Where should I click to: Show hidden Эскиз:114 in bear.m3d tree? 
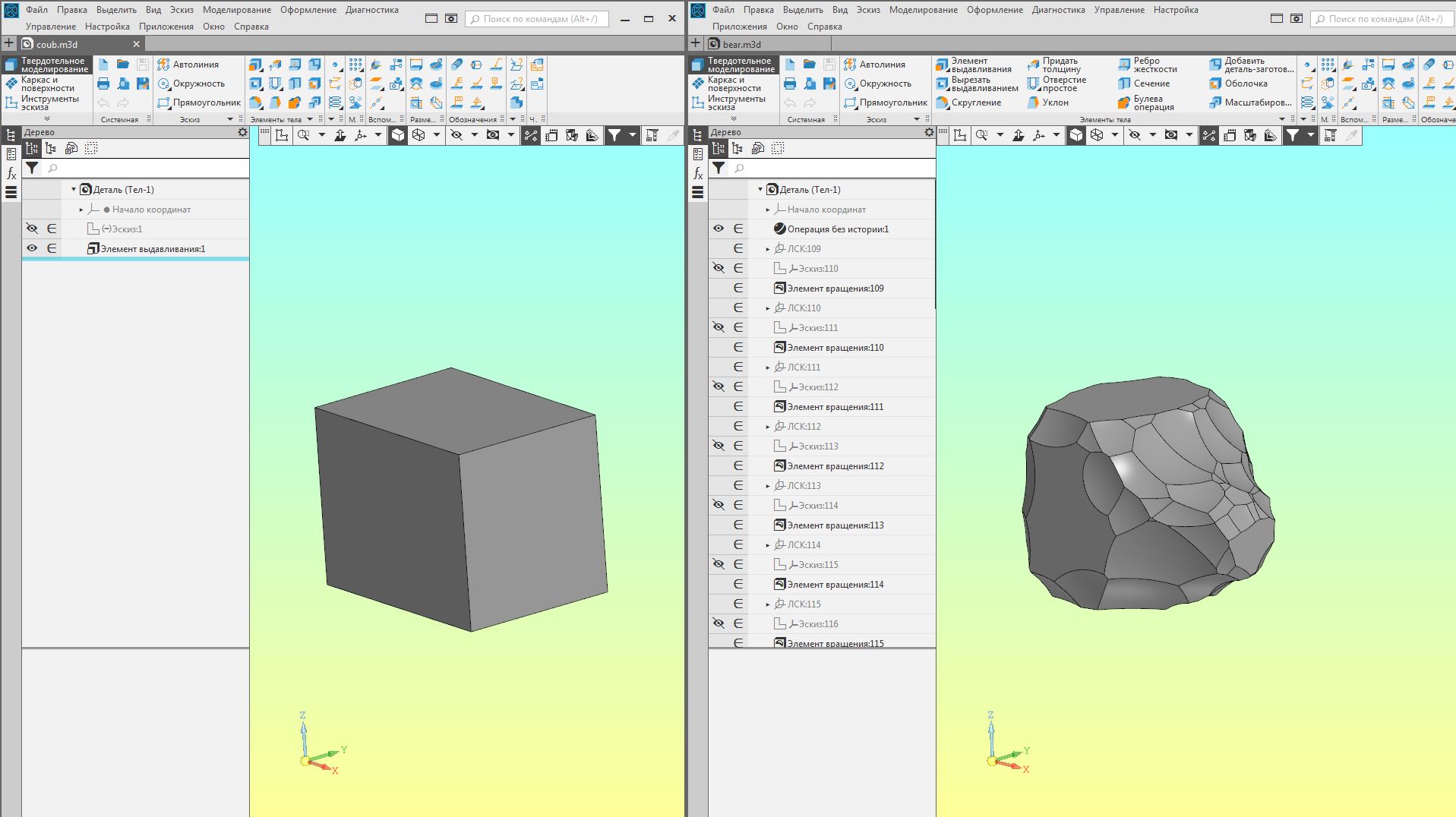coord(719,505)
